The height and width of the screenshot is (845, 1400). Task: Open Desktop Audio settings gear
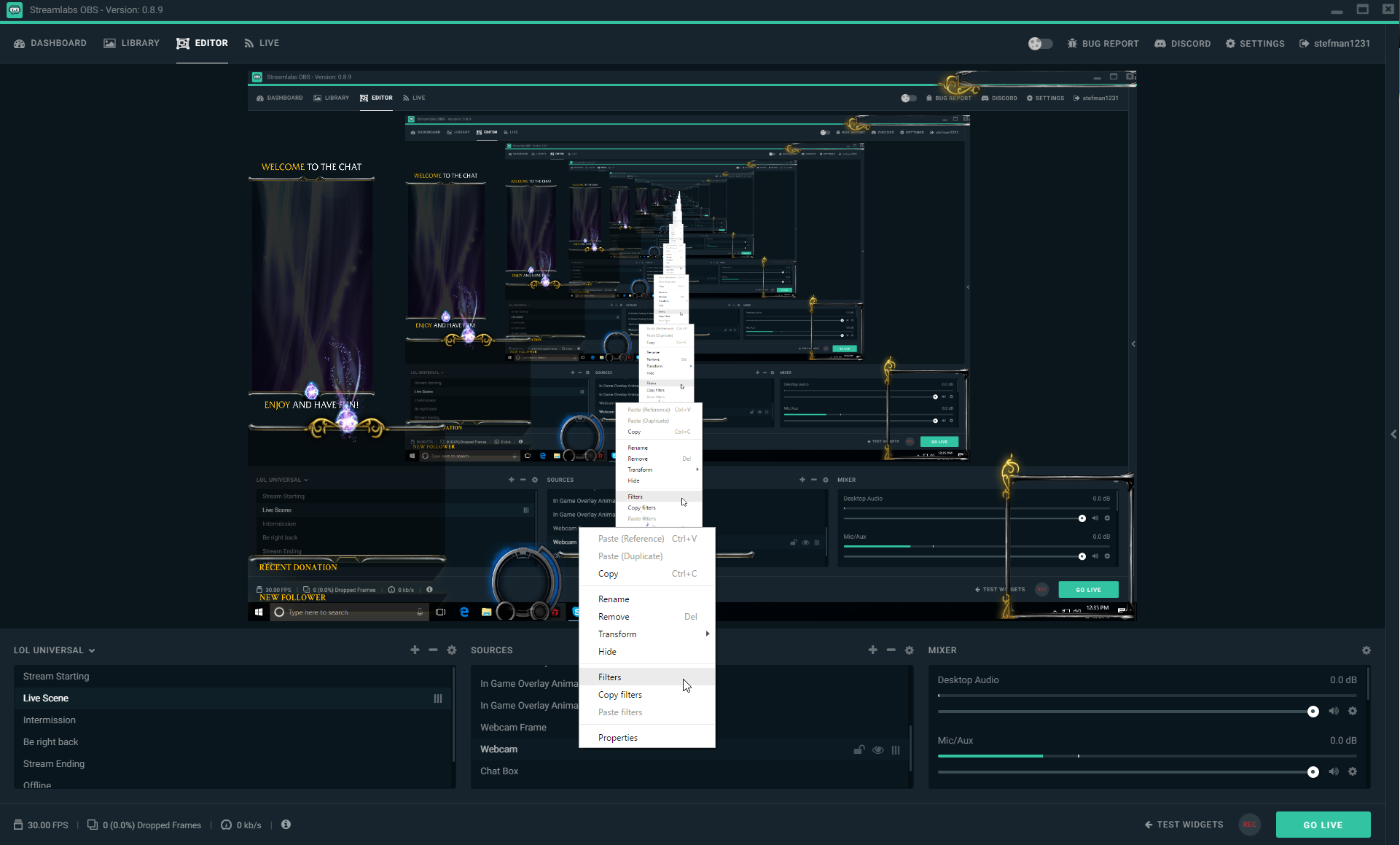(x=1353, y=711)
